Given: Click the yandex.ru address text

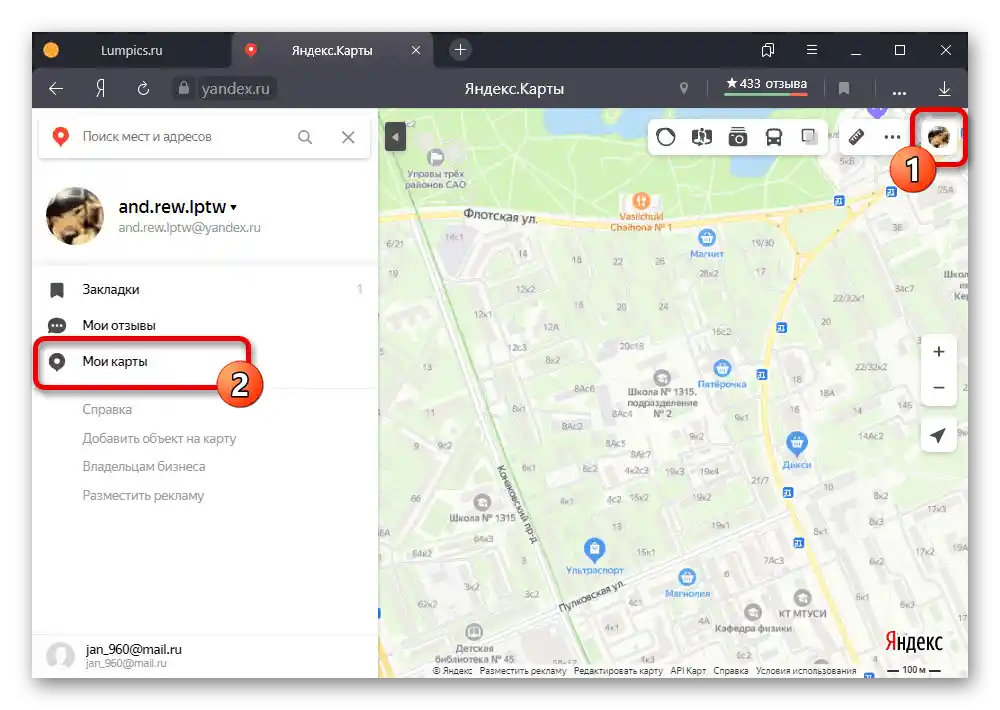Looking at the screenshot, I should pos(235,89).
